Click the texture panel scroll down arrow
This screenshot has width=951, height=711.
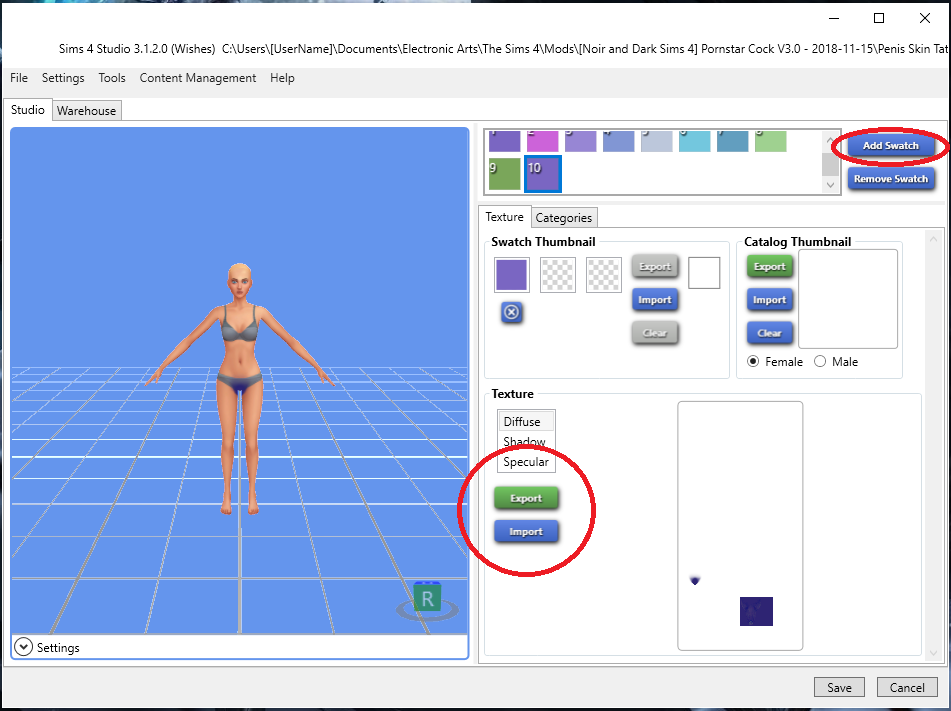(x=933, y=653)
